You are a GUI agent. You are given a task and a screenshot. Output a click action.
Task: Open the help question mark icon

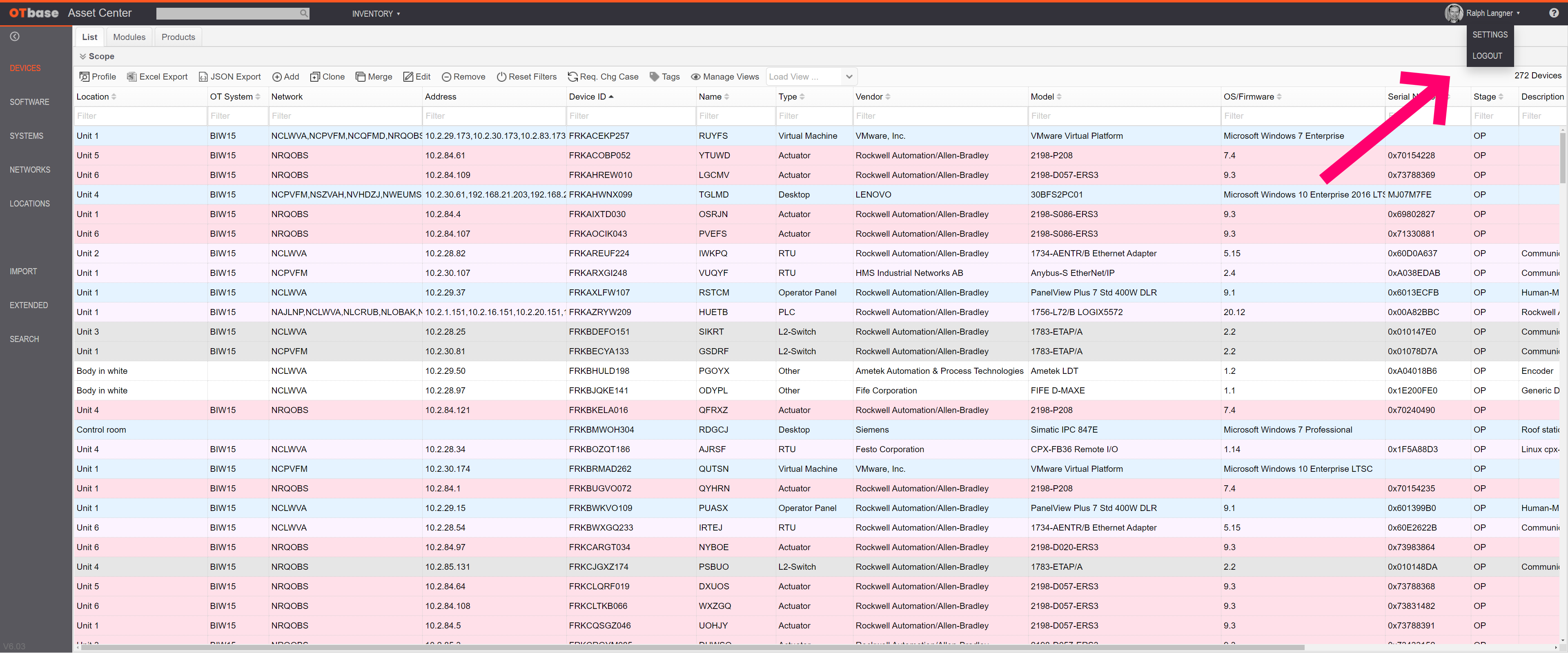pos(1554,13)
